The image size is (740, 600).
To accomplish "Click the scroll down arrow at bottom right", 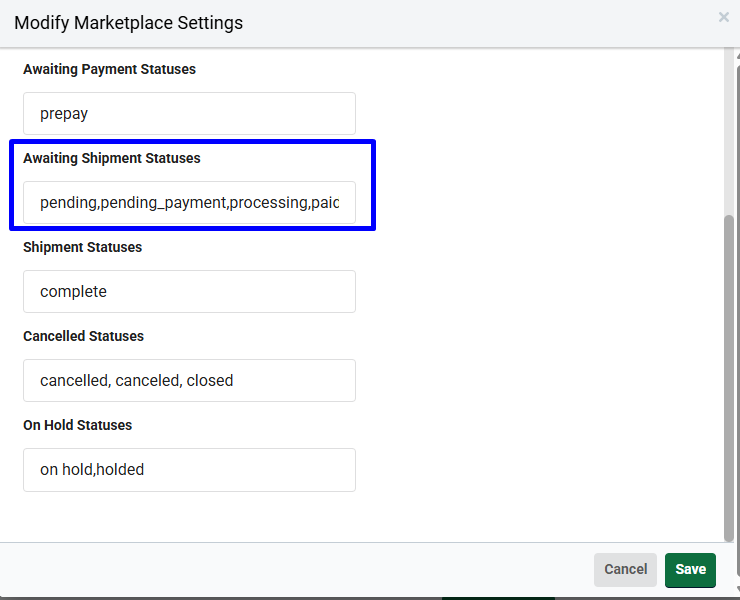I will click(x=738, y=590).
